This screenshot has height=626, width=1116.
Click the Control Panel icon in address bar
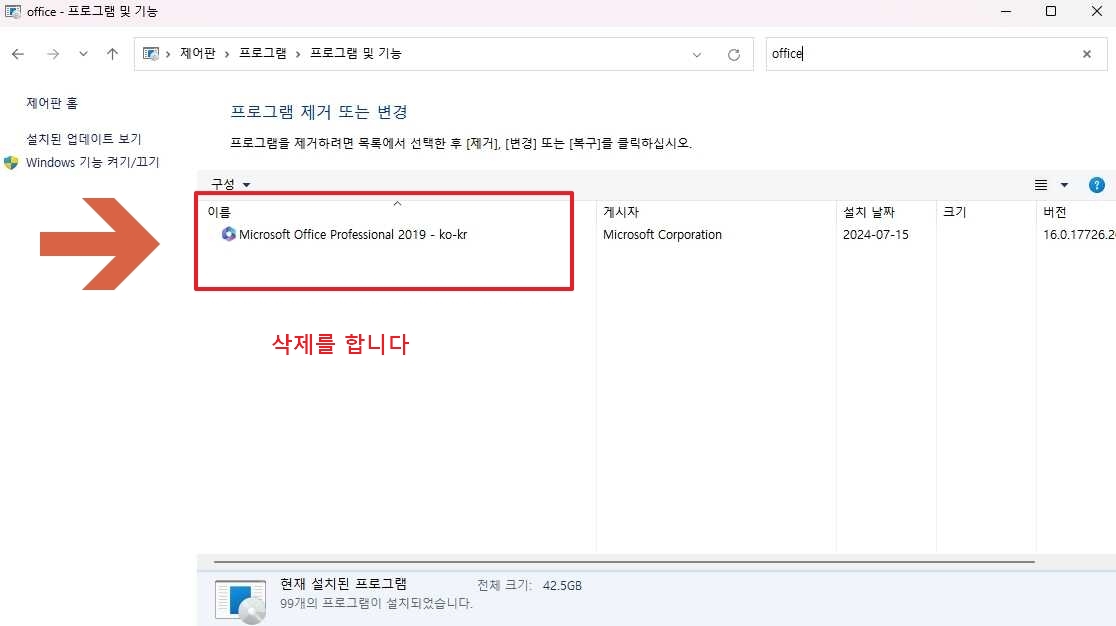coord(151,54)
